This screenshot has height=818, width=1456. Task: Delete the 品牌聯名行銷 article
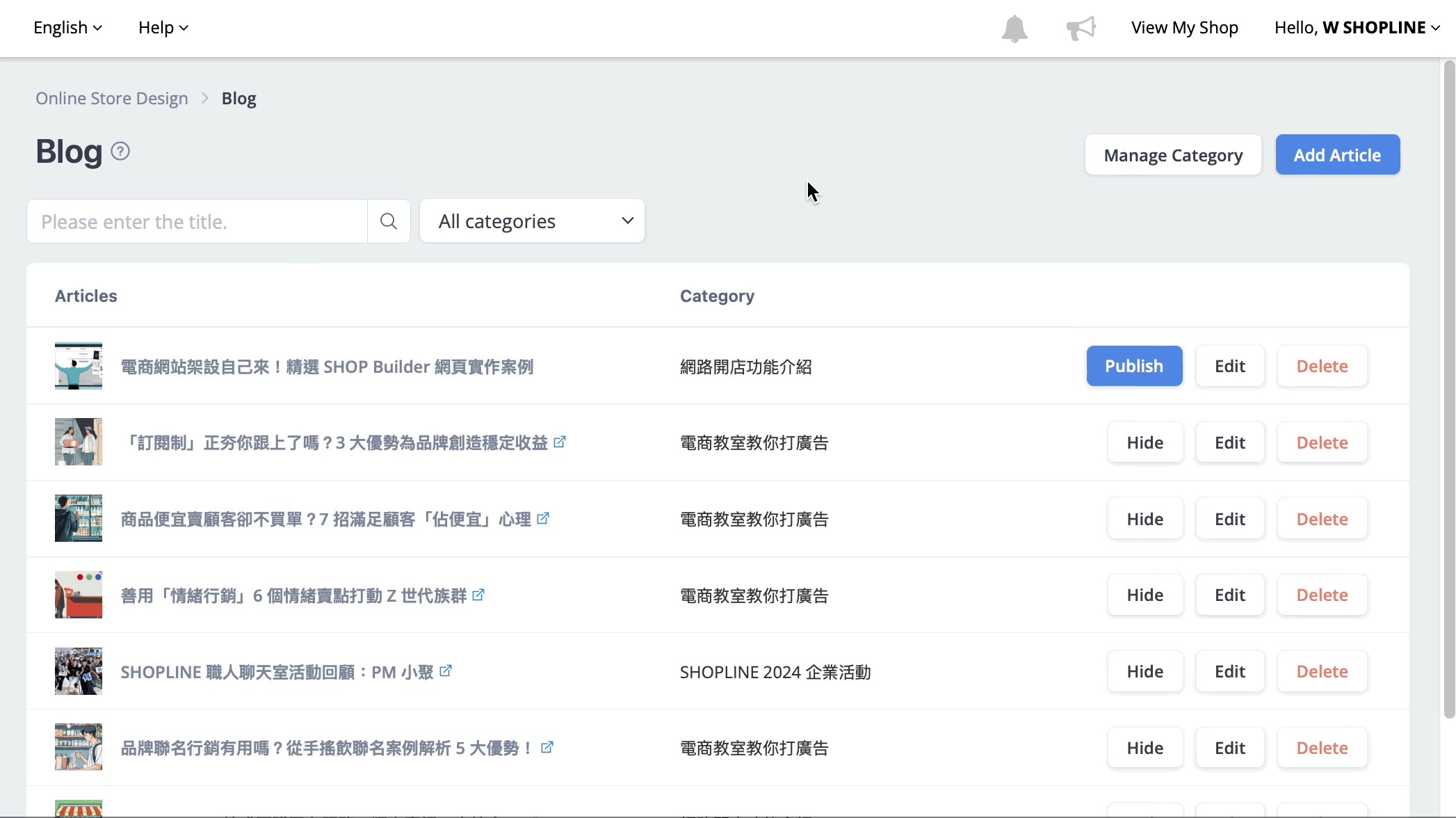(1322, 748)
